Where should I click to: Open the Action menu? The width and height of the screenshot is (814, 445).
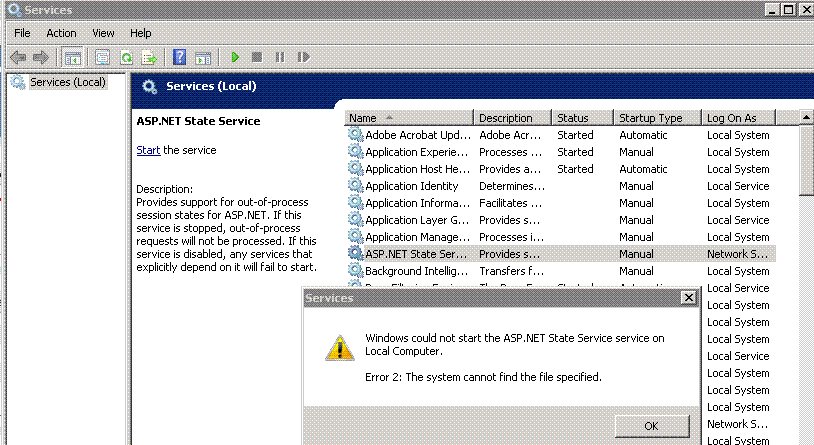(x=61, y=33)
